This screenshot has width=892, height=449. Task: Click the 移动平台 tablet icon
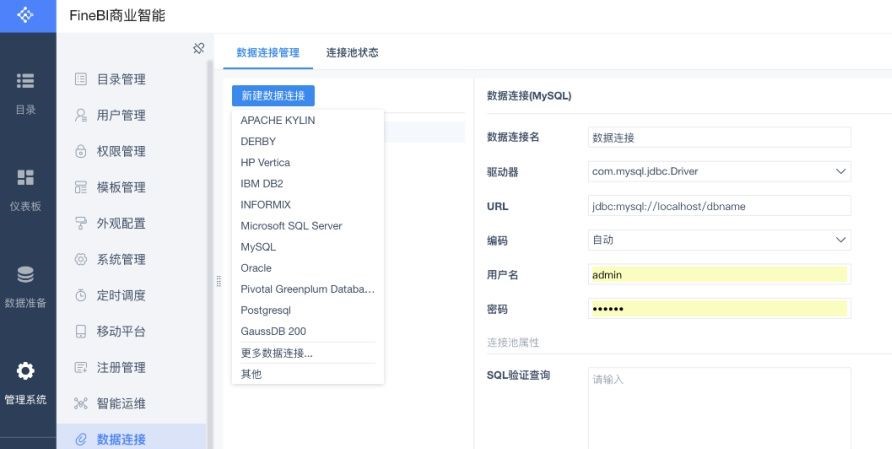pos(81,331)
